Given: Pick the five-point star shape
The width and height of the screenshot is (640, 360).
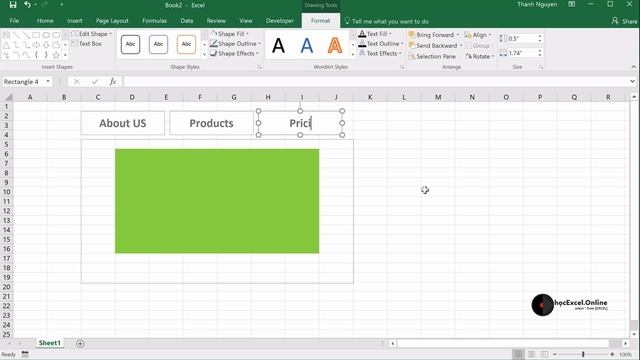Looking at the screenshot, I should (56, 55).
